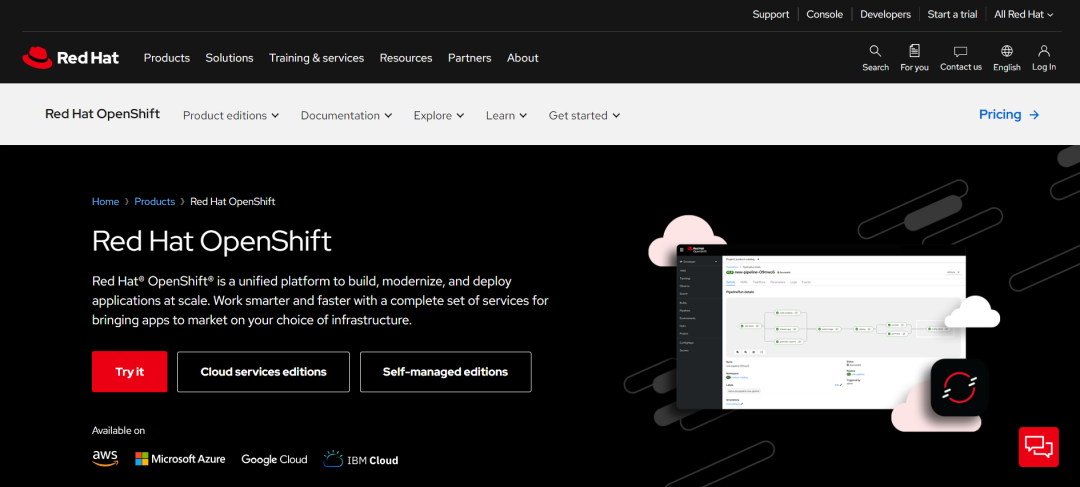The width and height of the screenshot is (1080, 487).
Task: Click the Red Hat OpenShift breadcrumb text
Action: point(233,202)
